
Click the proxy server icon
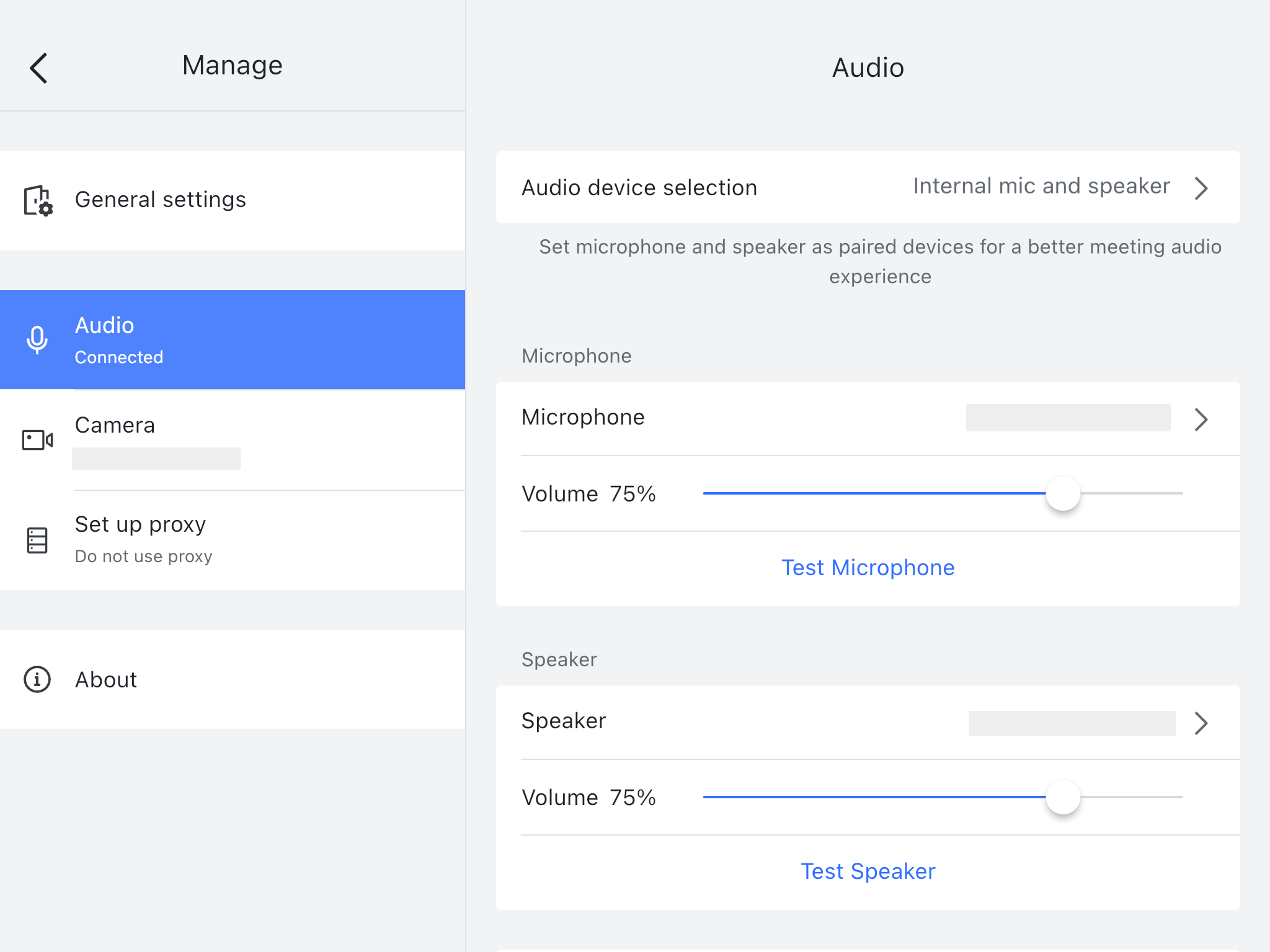37,540
